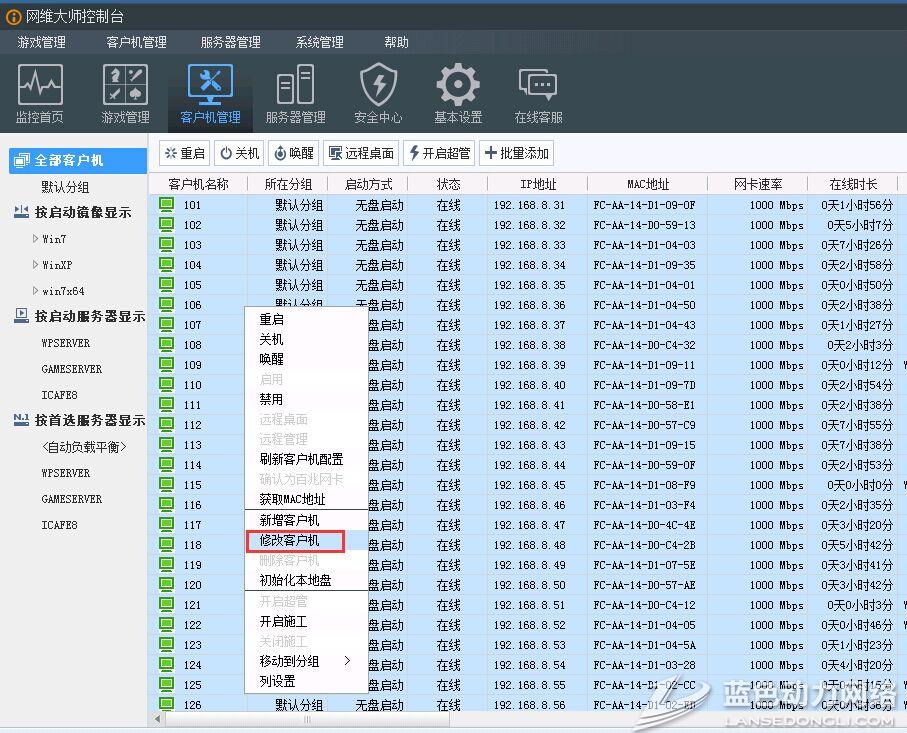Select the 服务器管理 server management icon
This screenshot has height=733, width=907.
click(295, 95)
